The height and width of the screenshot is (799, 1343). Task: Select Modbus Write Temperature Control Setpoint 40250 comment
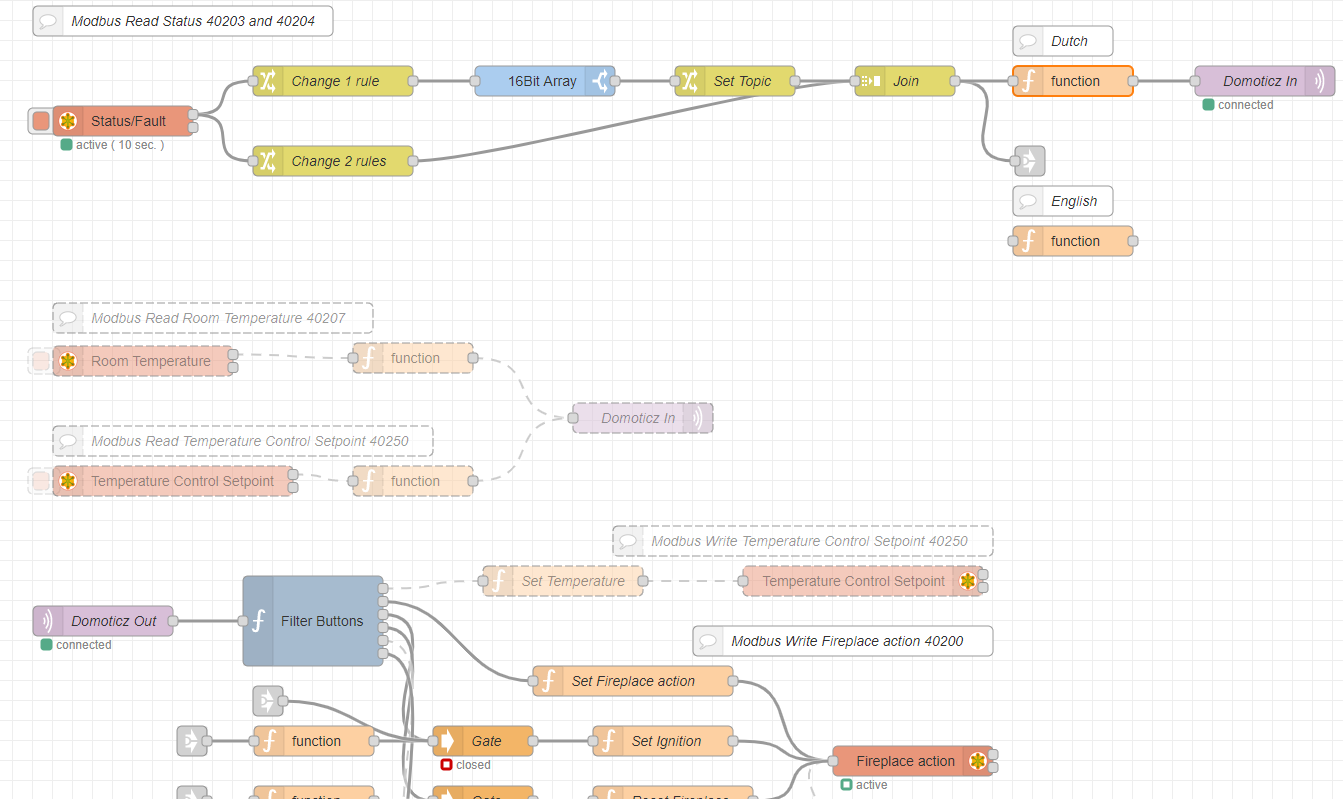click(803, 541)
